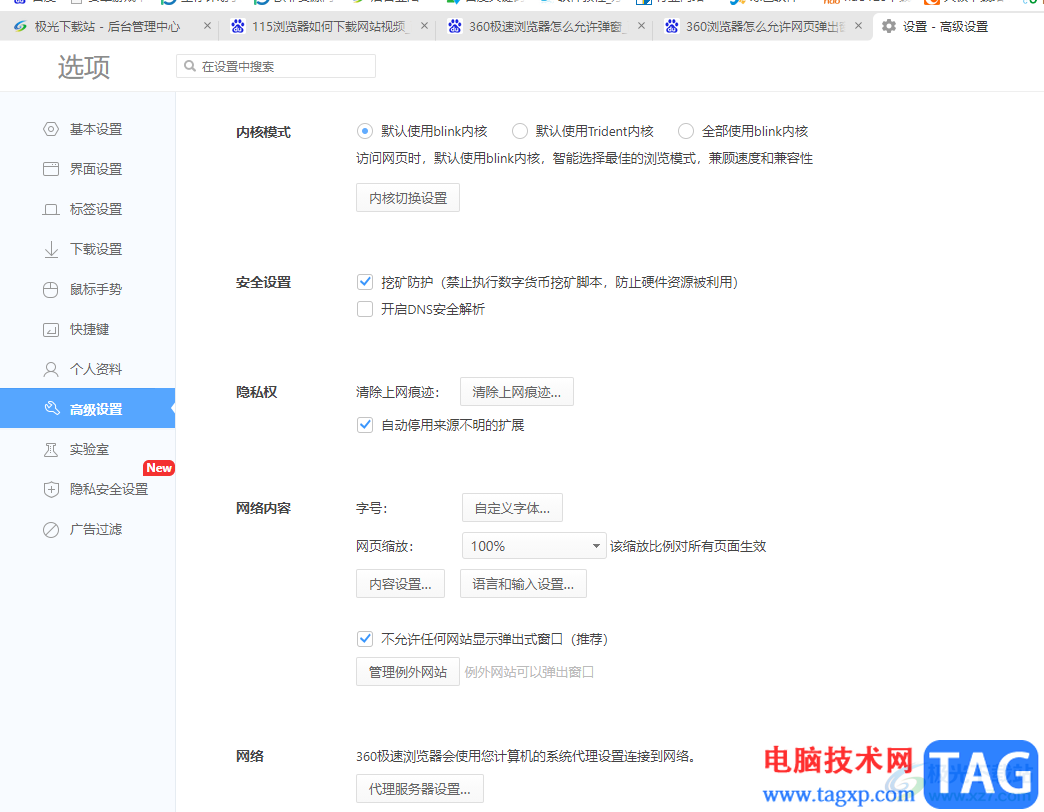Click the 界面设置 window icon
Viewport: 1044px width, 812px height.
click(51, 169)
